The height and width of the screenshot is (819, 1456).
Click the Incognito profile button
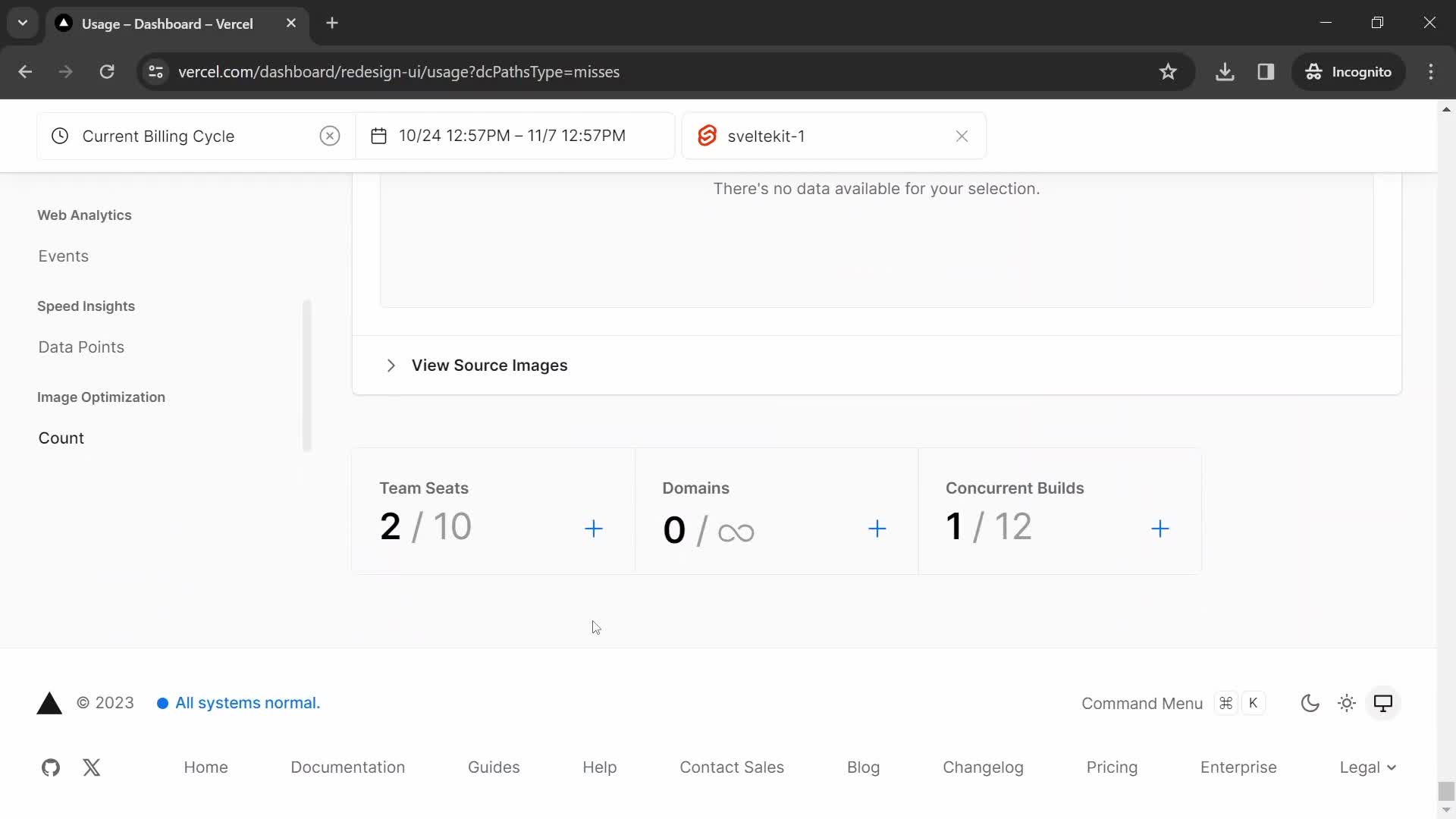pos(1348,72)
